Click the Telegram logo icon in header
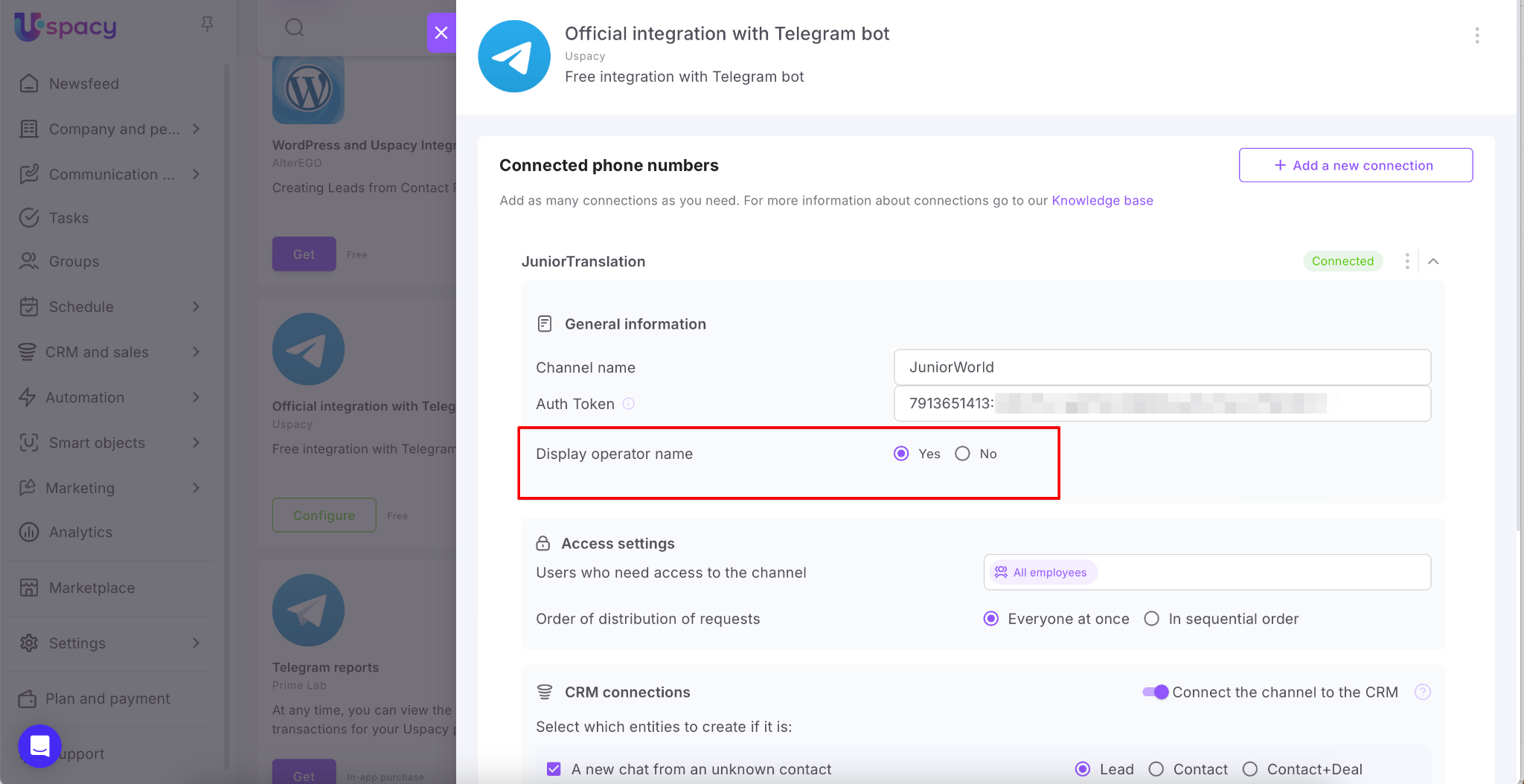1524x784 pixels. [514, 57]
